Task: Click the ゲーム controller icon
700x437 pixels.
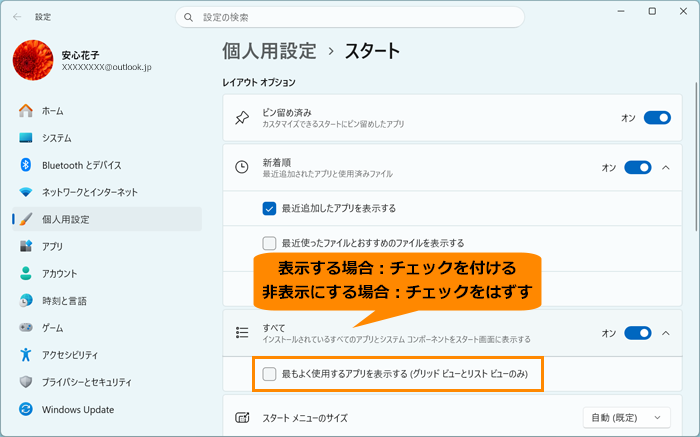Action: tap(26, 328)
